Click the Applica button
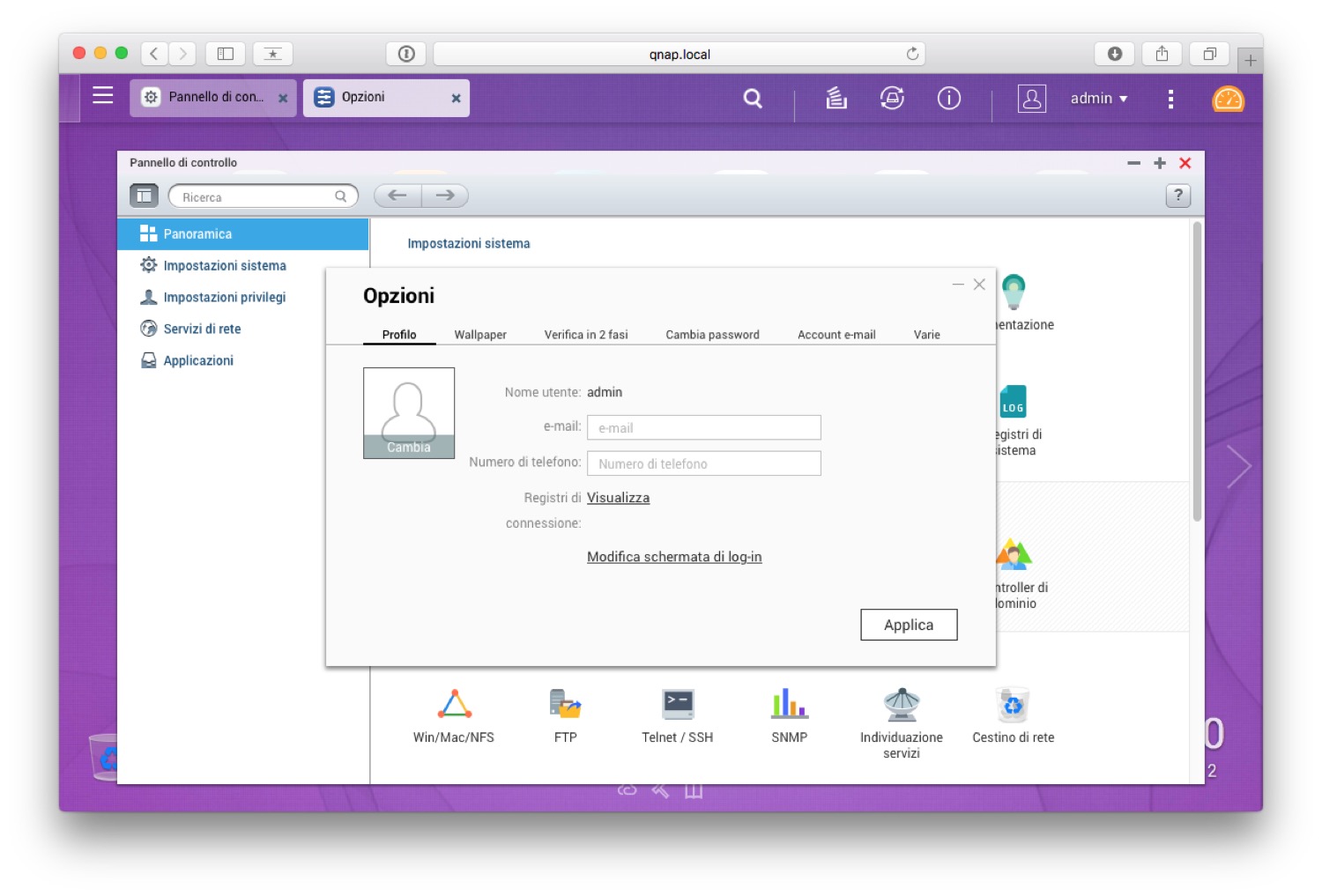This screenshot has width=1322, height=896. (909, 625)
